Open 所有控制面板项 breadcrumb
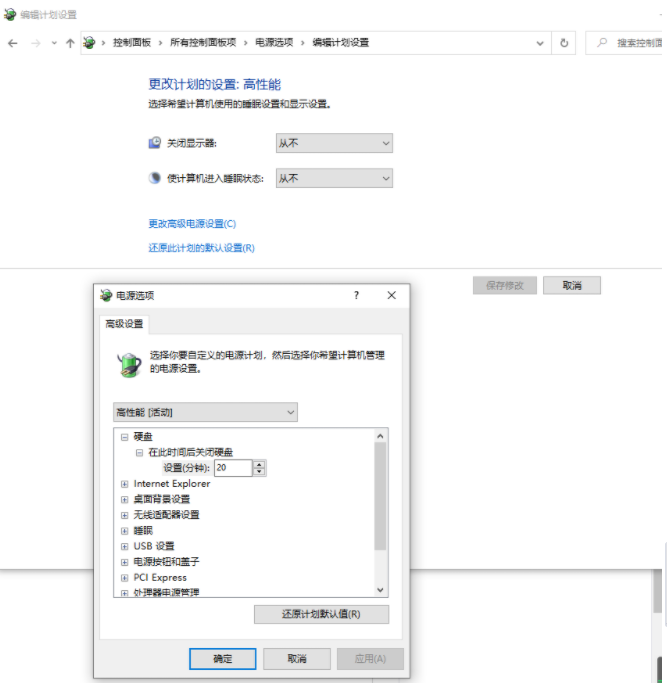This screenshot has width=667, height=683. click(x=203, y=42)
